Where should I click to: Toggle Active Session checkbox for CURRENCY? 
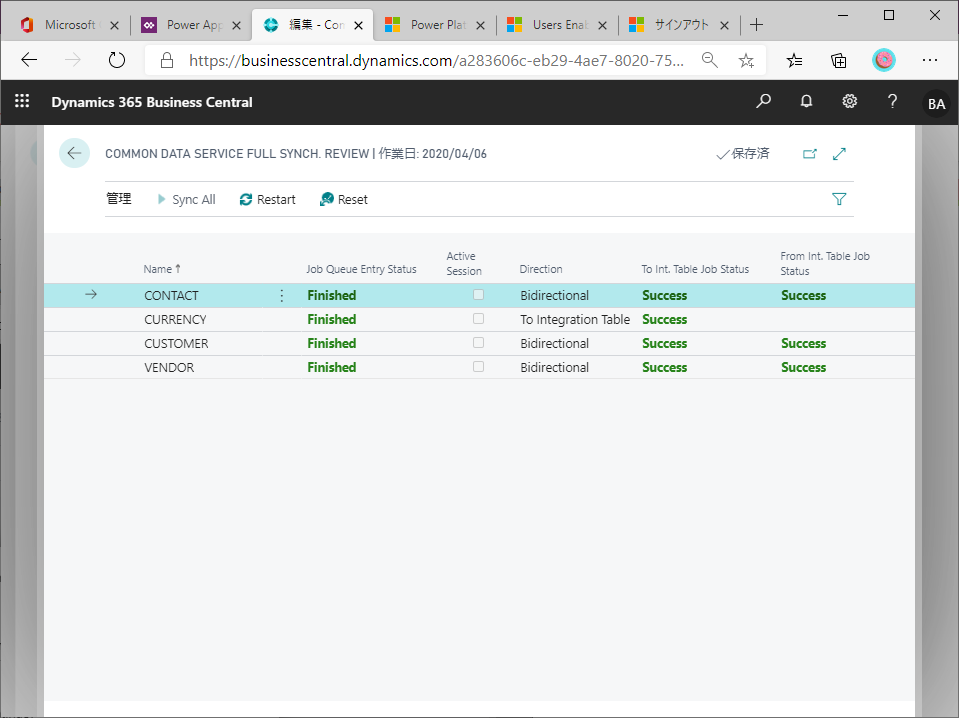[478, 319]
